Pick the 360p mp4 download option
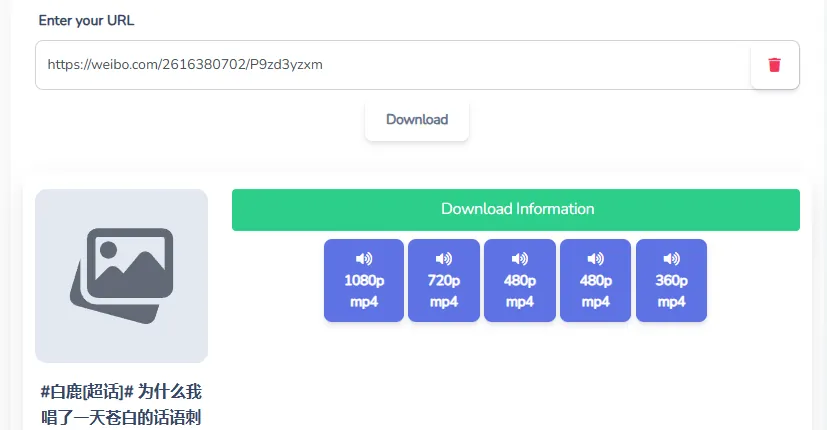 tap(671, 280)
